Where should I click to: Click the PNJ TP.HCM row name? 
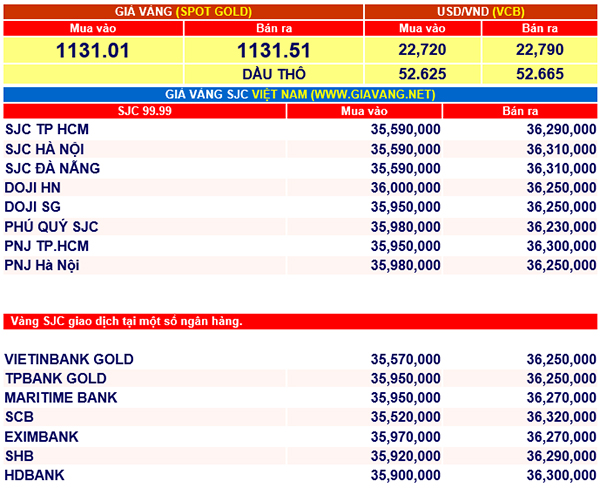pos(47,246)
